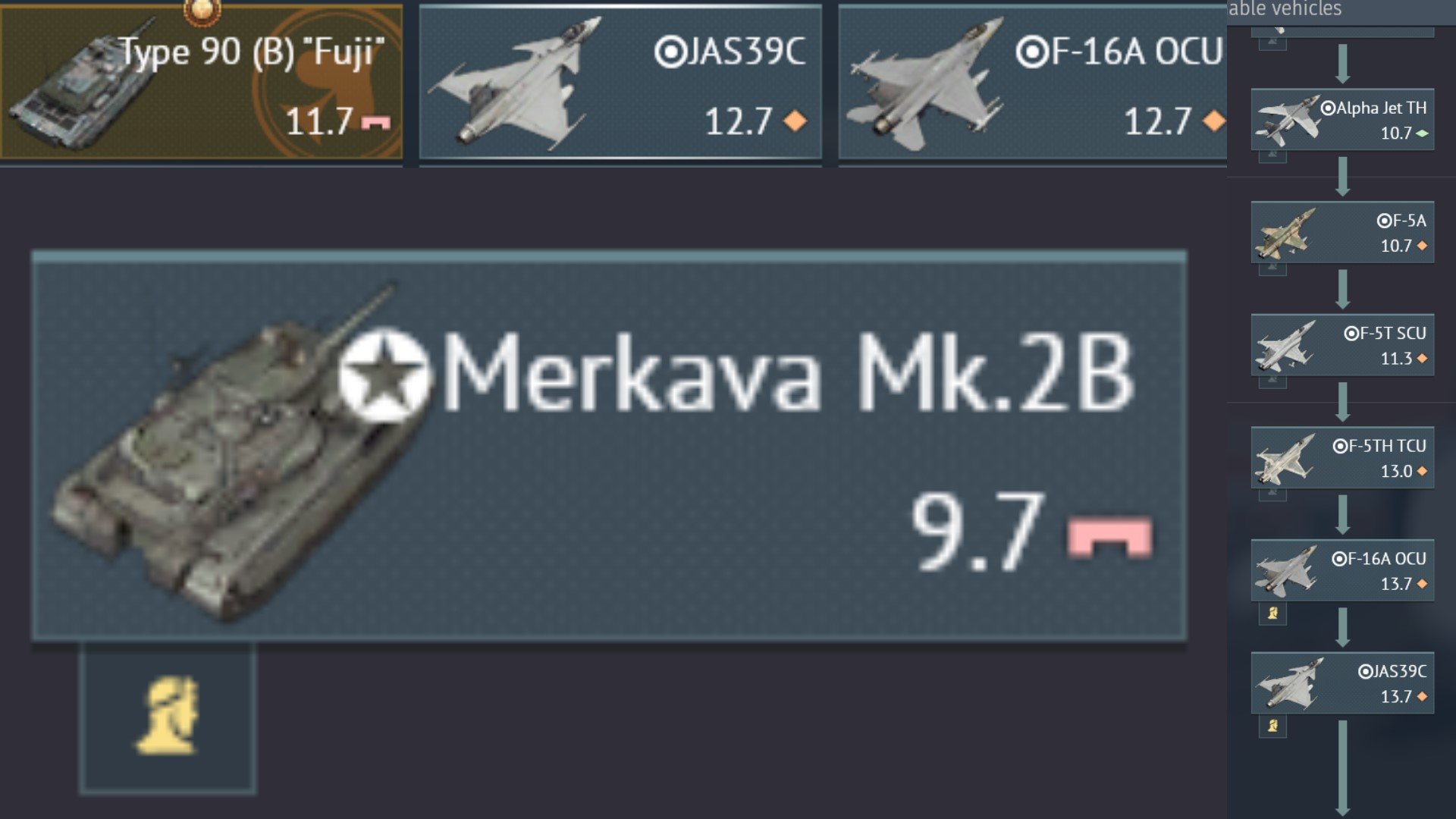The width and height of the screenshot is (1456, 819).
Task: Select the Type 90 (B) "Fuji" tank card
Action: point(202,82)
